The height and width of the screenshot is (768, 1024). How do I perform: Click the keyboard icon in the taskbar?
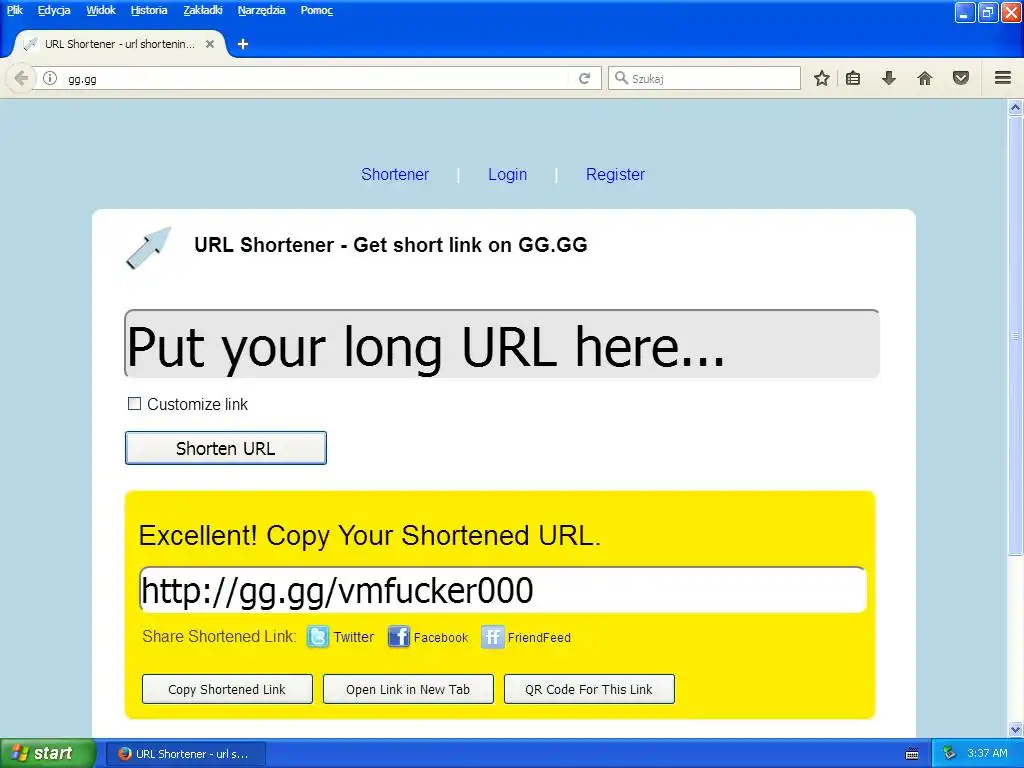pyautogui.click(x=912, y=754)
